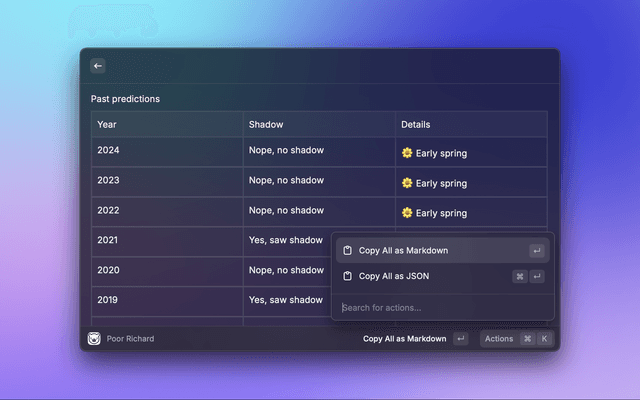The width and height of the screenshot is (640, 400).
Task: Choose Copy All as JSON from the action menu
Action: point(395,277)
